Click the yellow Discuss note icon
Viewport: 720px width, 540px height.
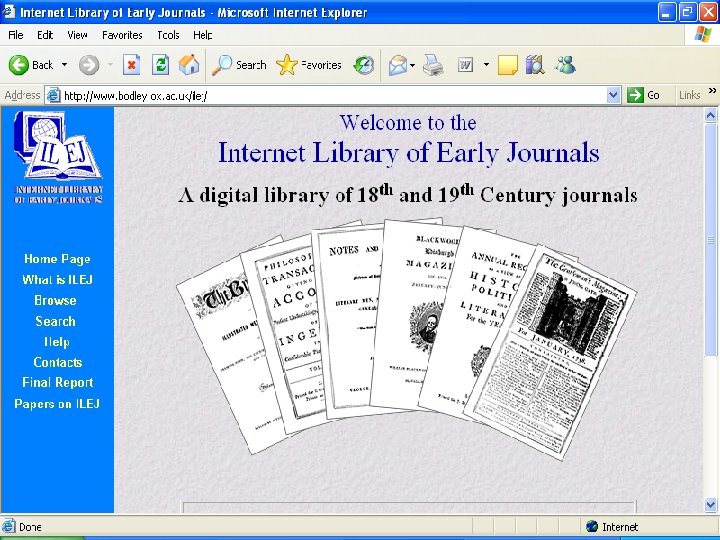tap(507, 65)
